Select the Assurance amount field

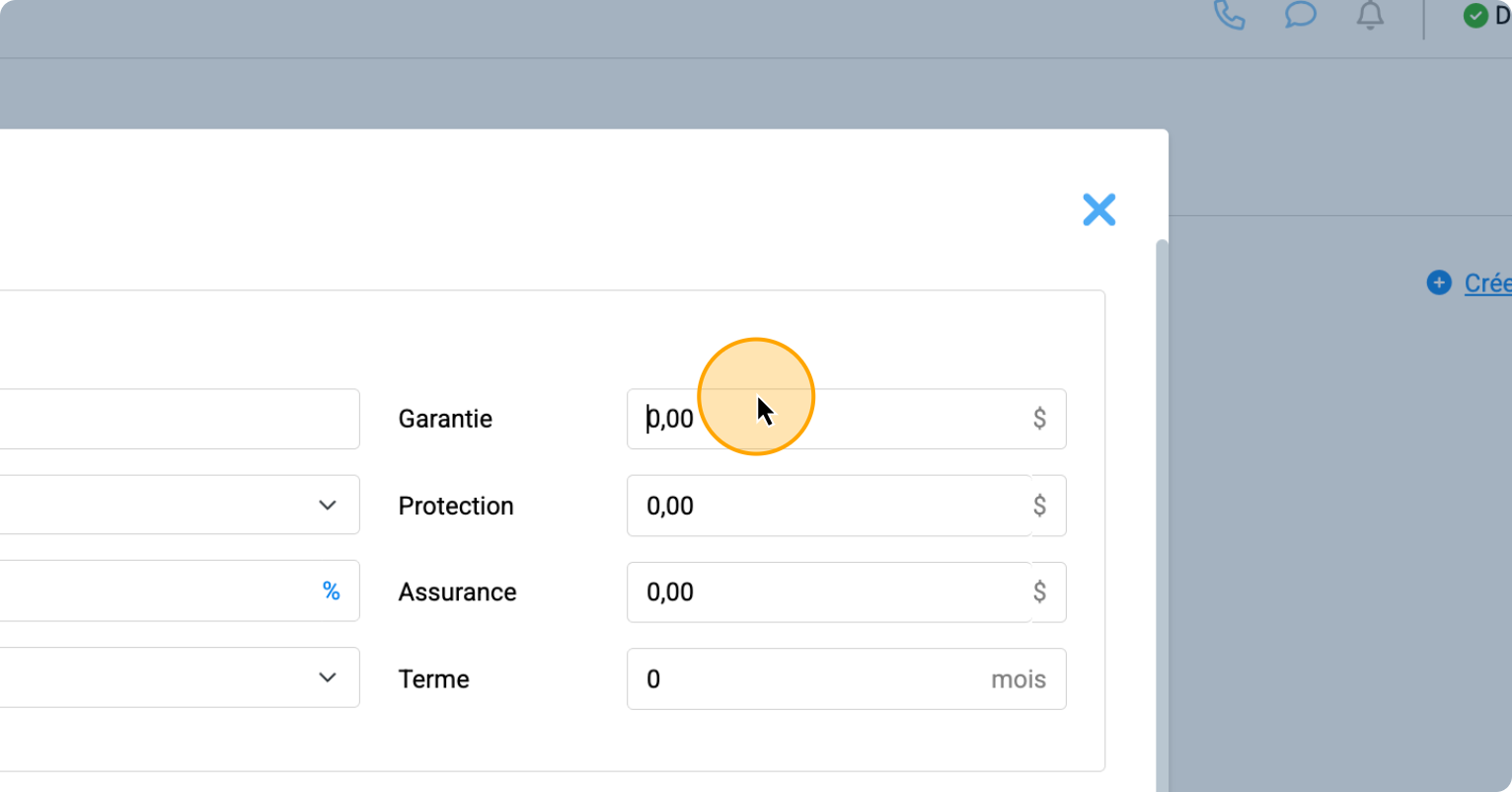829,593
